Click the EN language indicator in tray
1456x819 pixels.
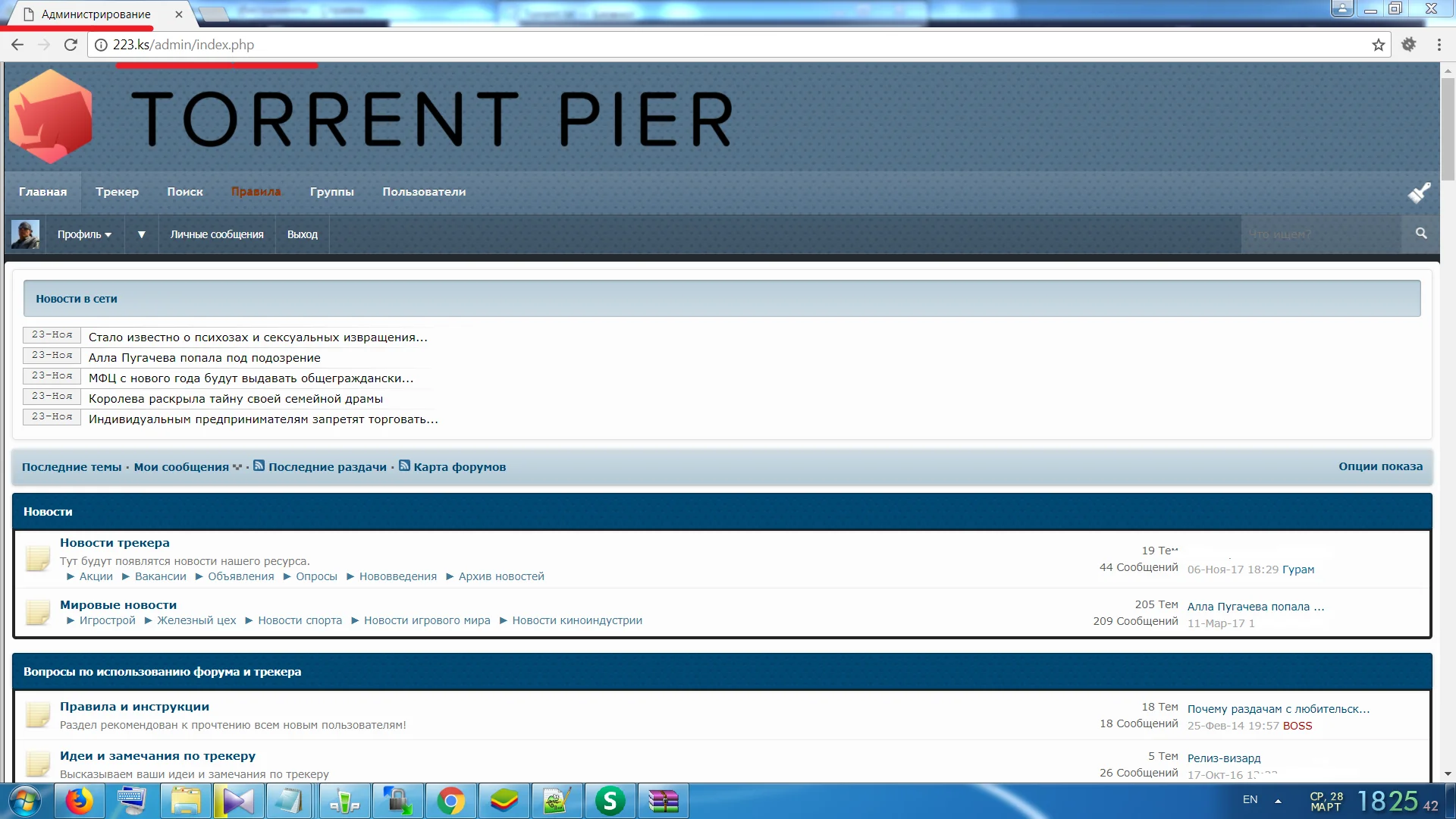coord(1250,799)
